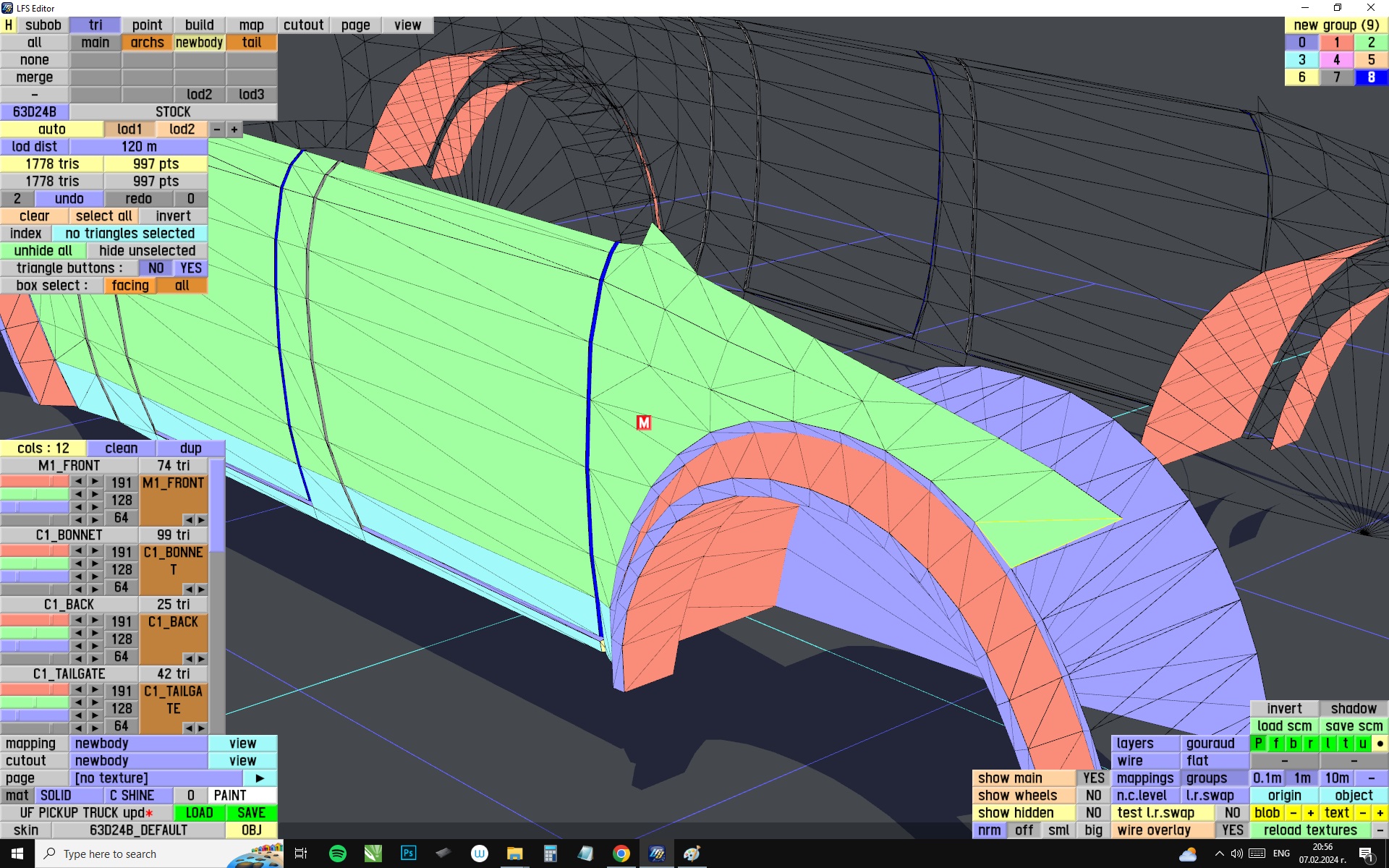Select blue group color 8
The height and width of the screenshot is (868, 1389).
[x=1371, y=77]
